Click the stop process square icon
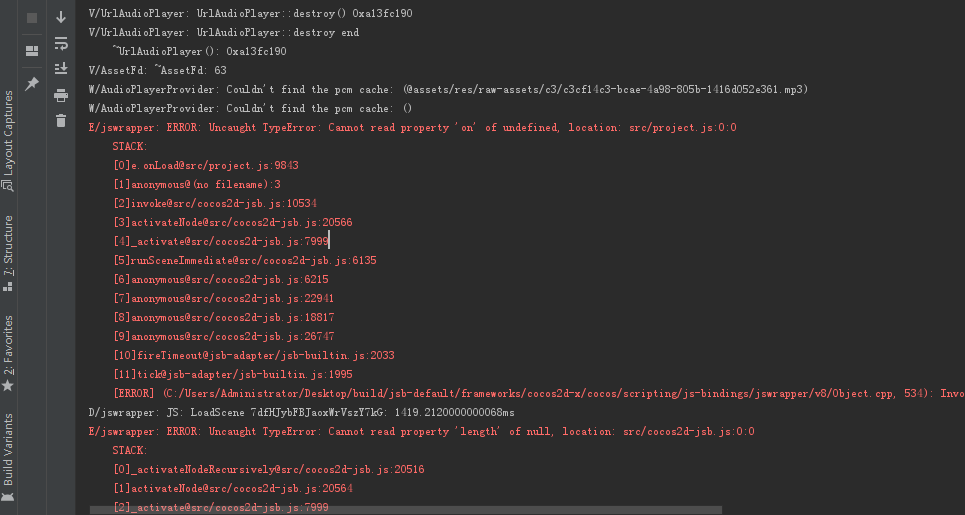Screen dimensions: 965x515 tap(31, 18)
